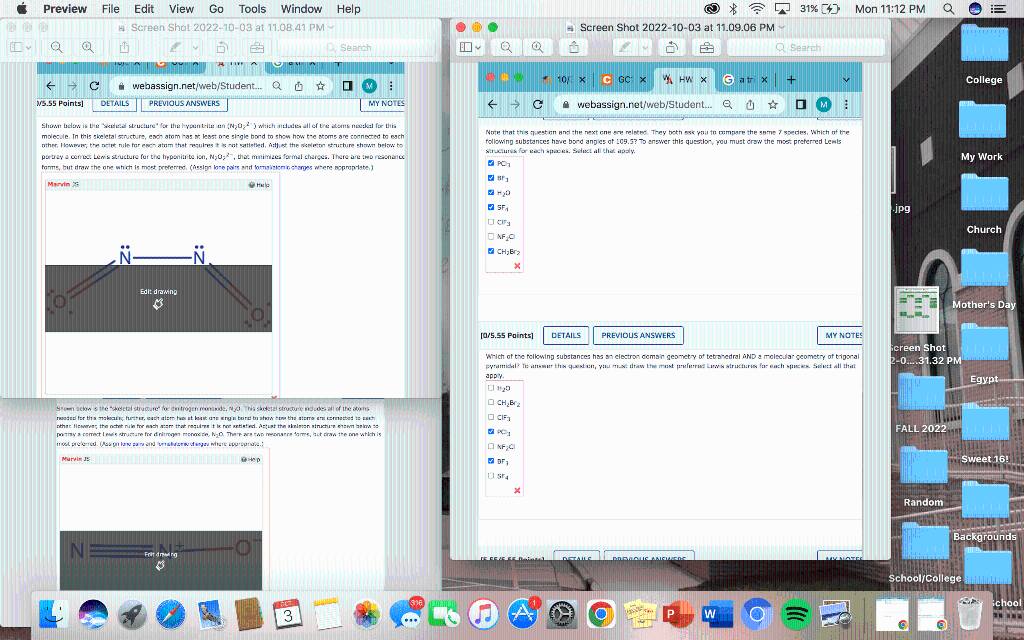Uncheck the PCl3 checkbox

490,164
